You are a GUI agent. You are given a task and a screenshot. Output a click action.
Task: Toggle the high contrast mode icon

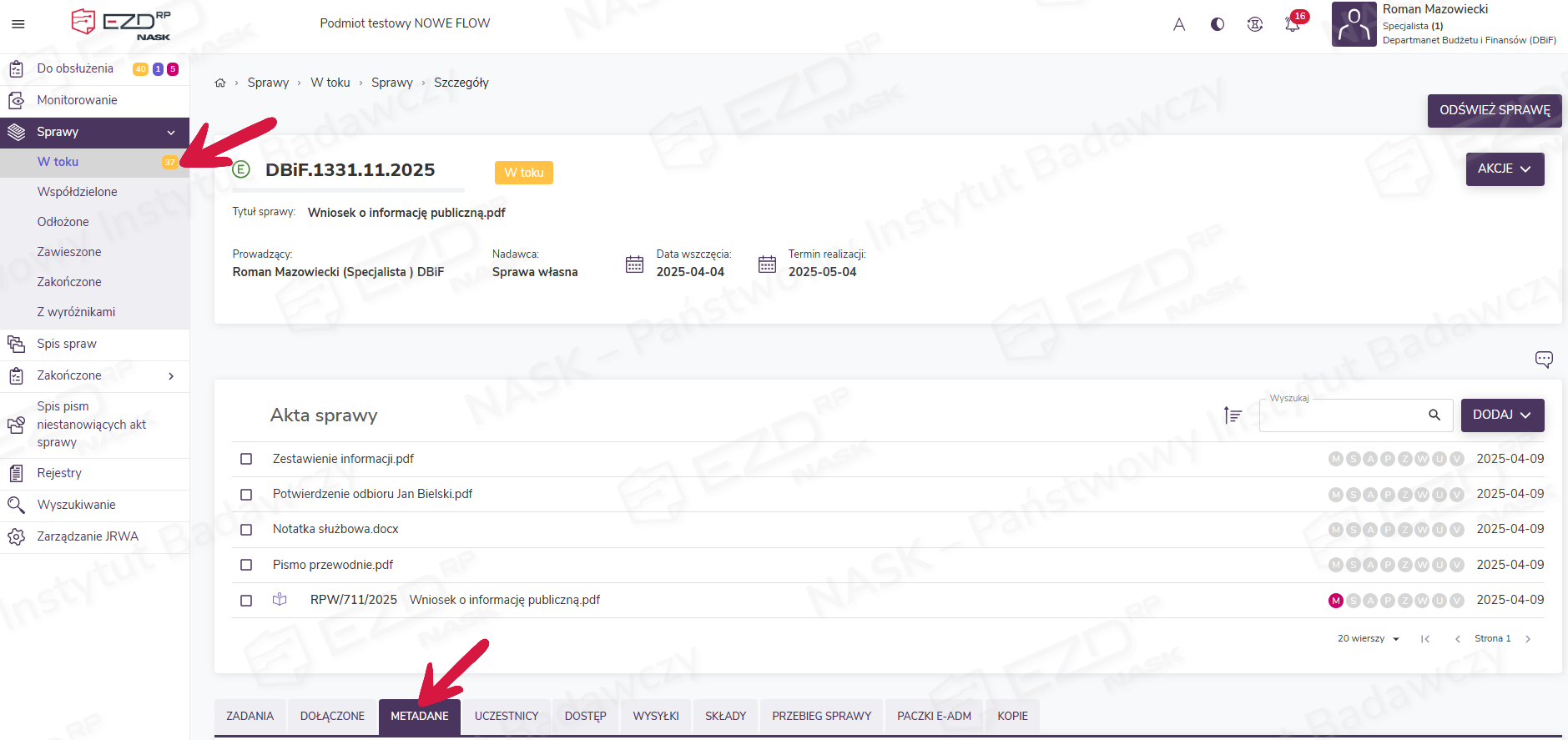[1217, 24]
